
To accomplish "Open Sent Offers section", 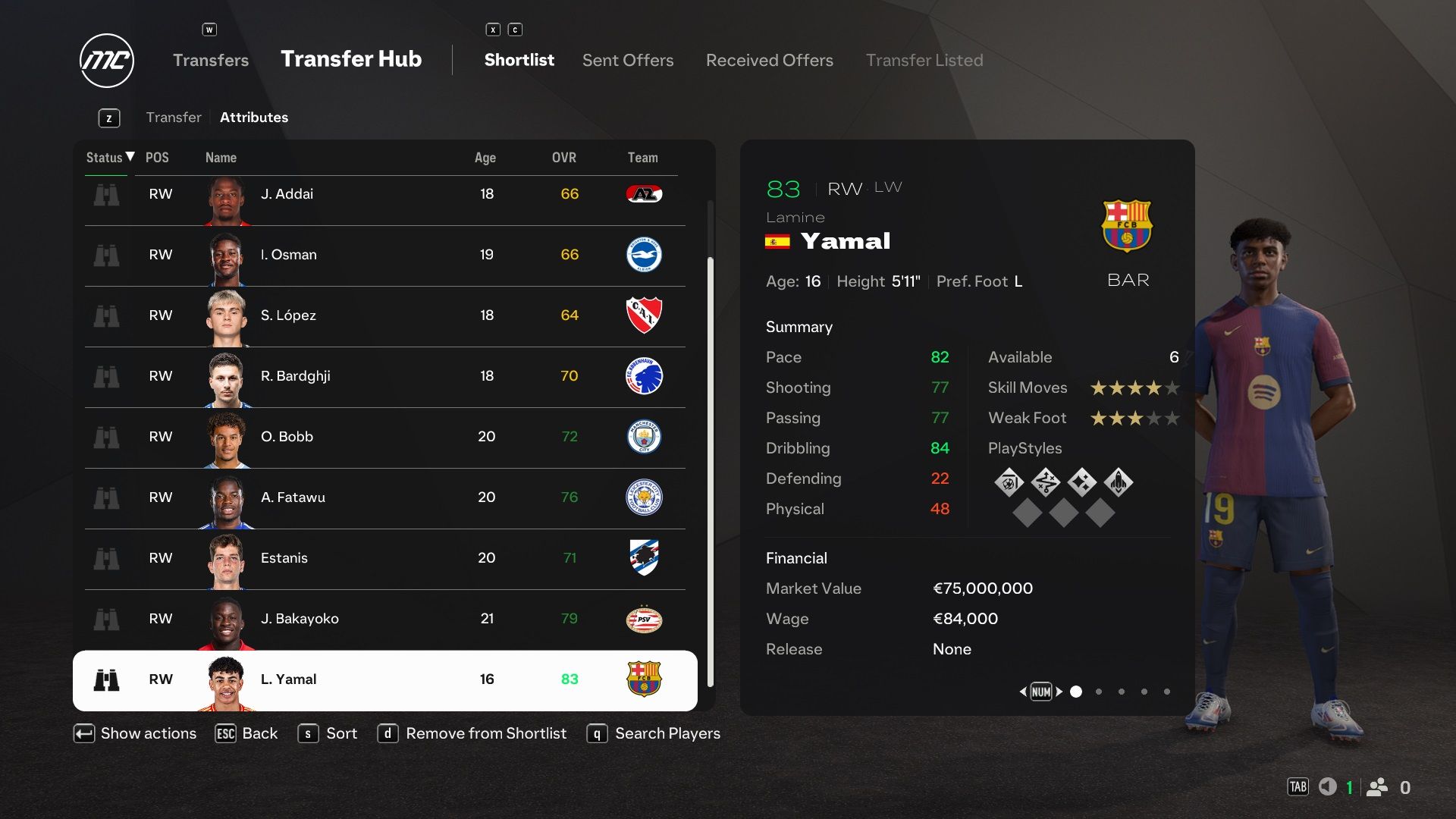I will (628, 58).
